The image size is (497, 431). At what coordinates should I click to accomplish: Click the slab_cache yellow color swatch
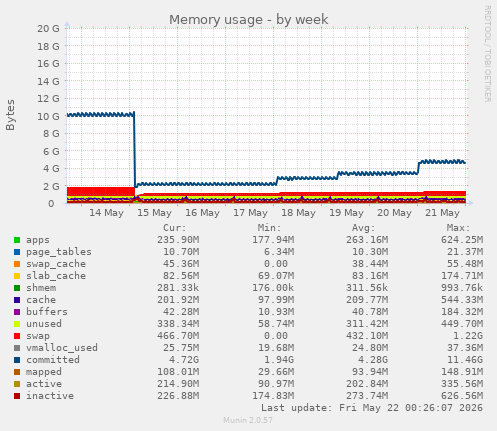tap(17, 276)
